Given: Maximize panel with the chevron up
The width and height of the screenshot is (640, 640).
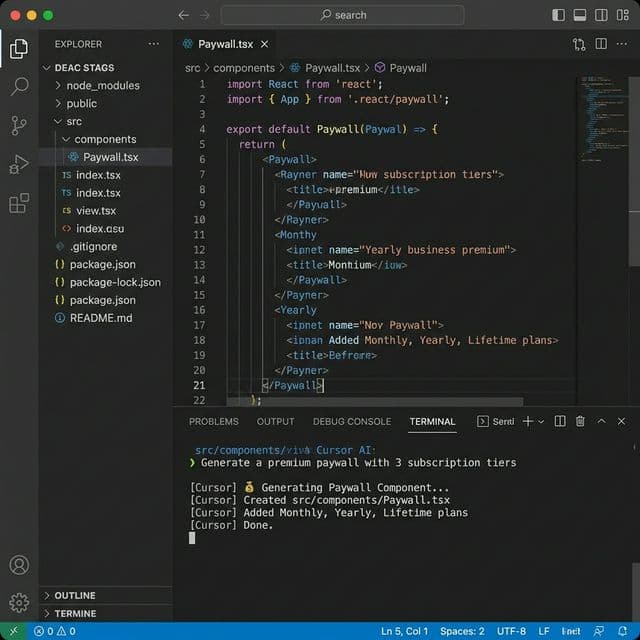Looking at the screenshot, I should tap(601, 421).
